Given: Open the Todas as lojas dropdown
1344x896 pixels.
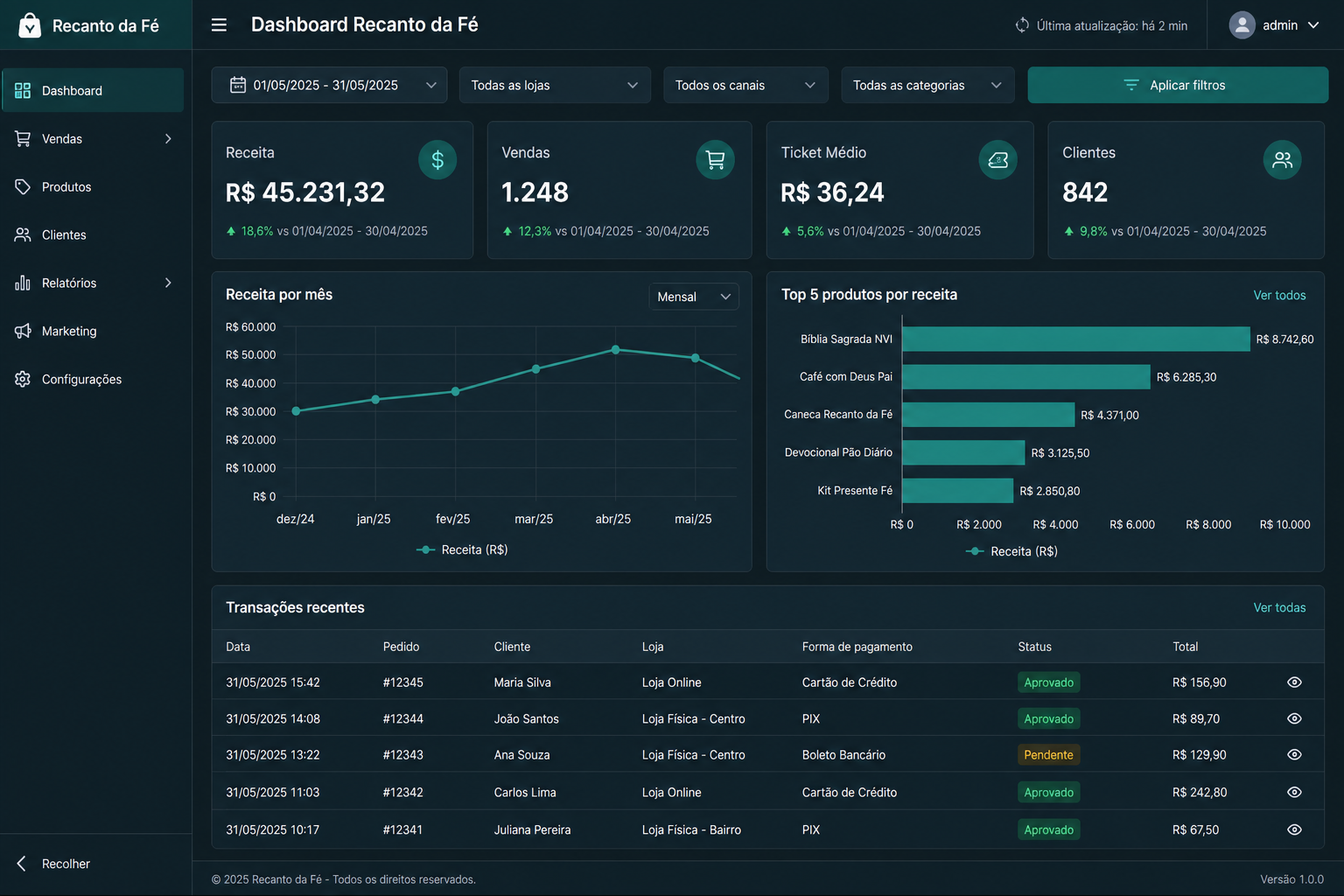Looking at the screenshot, I should (x=555, y=85).
